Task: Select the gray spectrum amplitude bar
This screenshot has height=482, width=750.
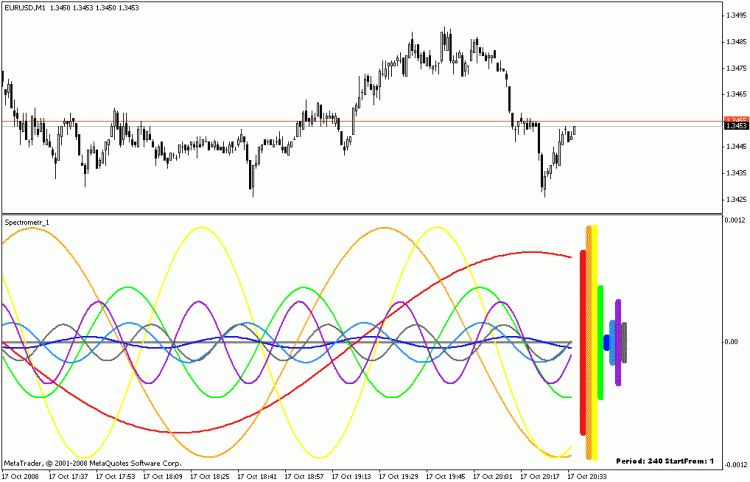Action: pos(624,342)
